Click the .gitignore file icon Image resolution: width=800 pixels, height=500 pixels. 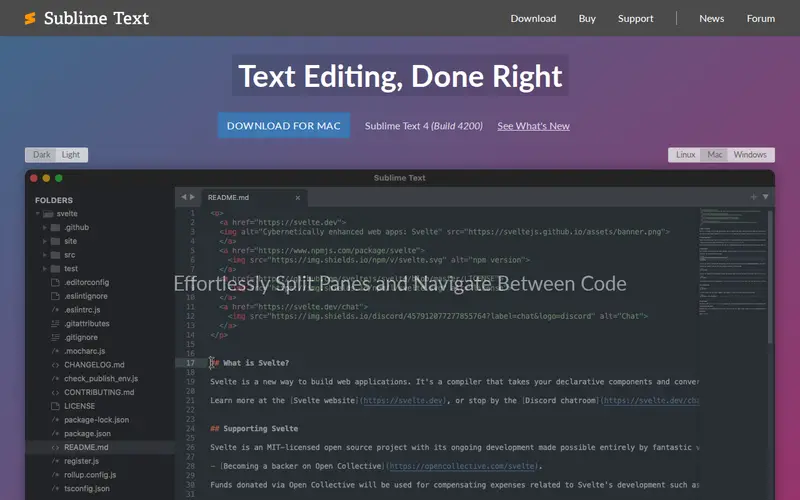point(55,337)
